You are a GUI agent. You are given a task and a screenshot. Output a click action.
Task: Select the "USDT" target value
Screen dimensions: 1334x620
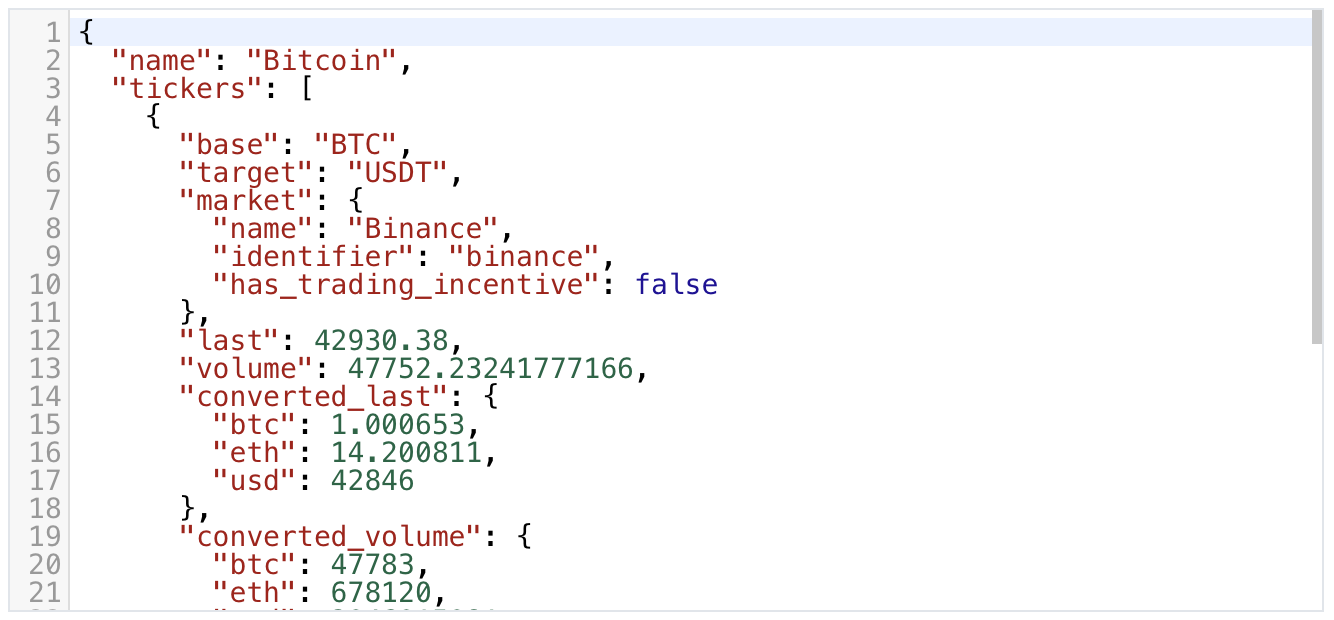click(x=398, y=173)
